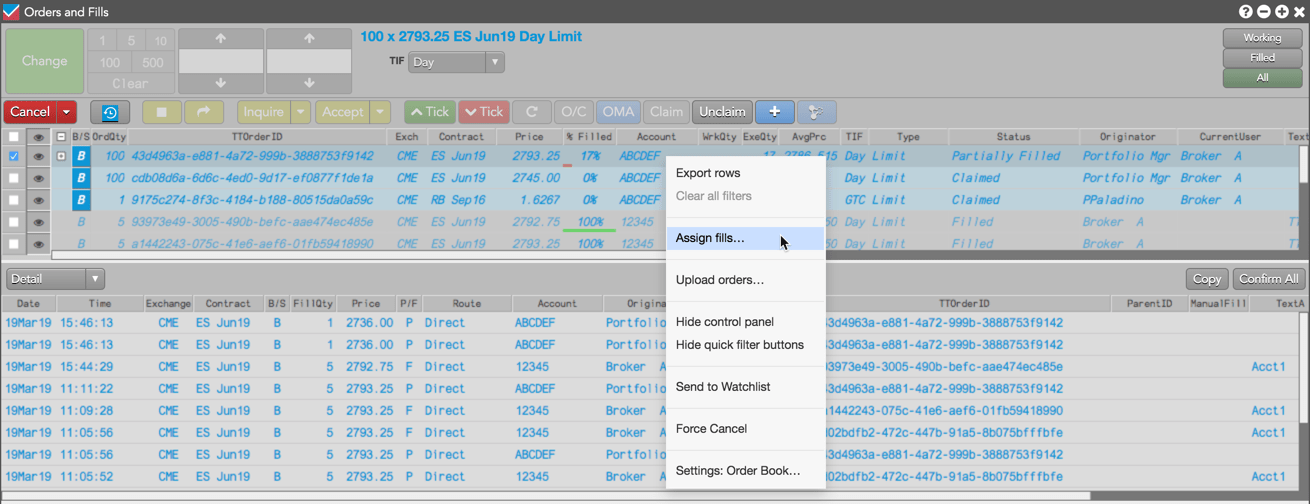Image resolution: width=1310 pixels, height=504 pixels.
Task: Sort by the TTOrderID column header in orders table
Action: (x=257, y=137)
